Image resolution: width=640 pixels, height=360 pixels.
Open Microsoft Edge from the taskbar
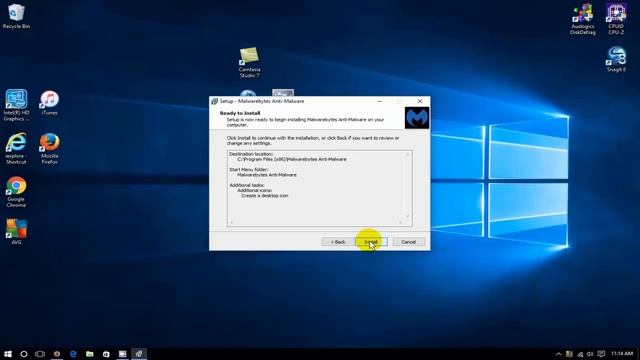pos(73,354)
